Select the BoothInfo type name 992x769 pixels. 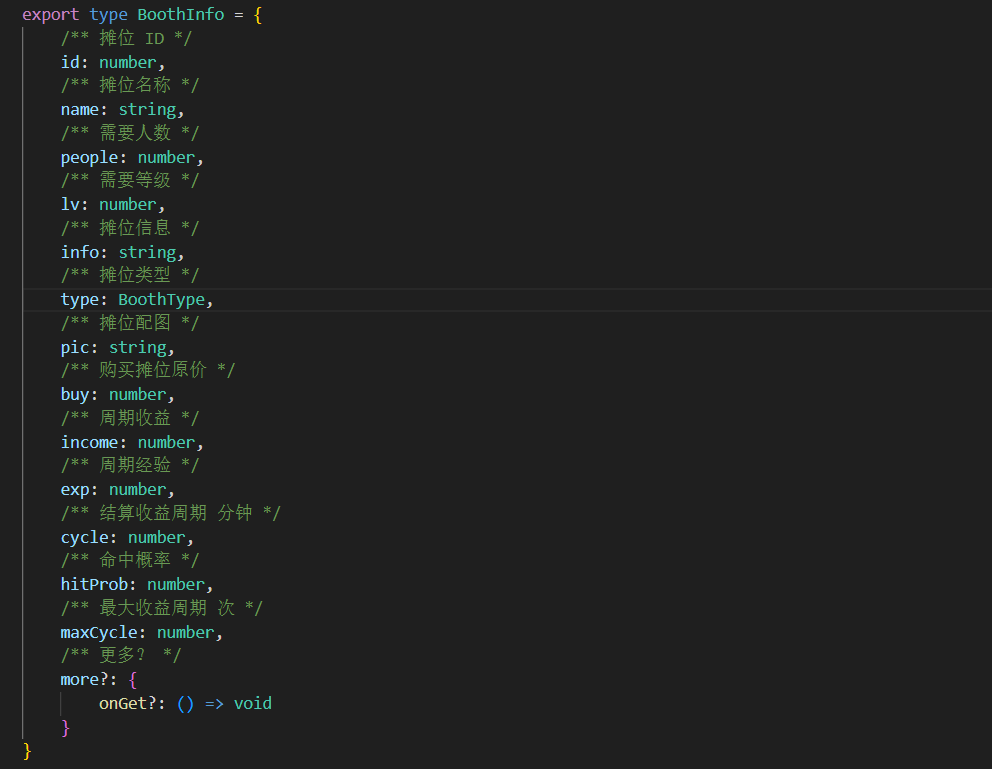[x=181, y=15]
